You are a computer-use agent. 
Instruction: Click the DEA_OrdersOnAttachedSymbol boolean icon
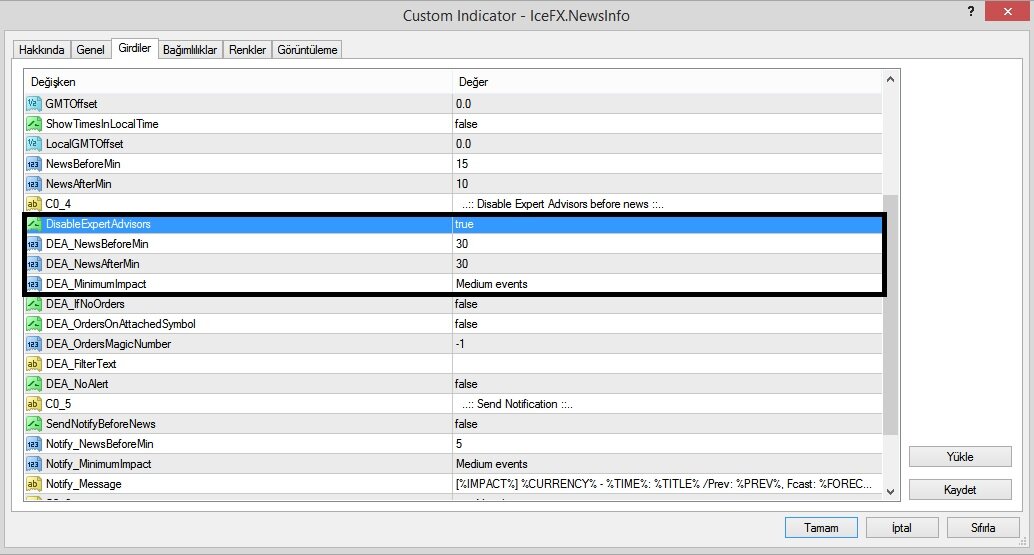pos(34,324)
